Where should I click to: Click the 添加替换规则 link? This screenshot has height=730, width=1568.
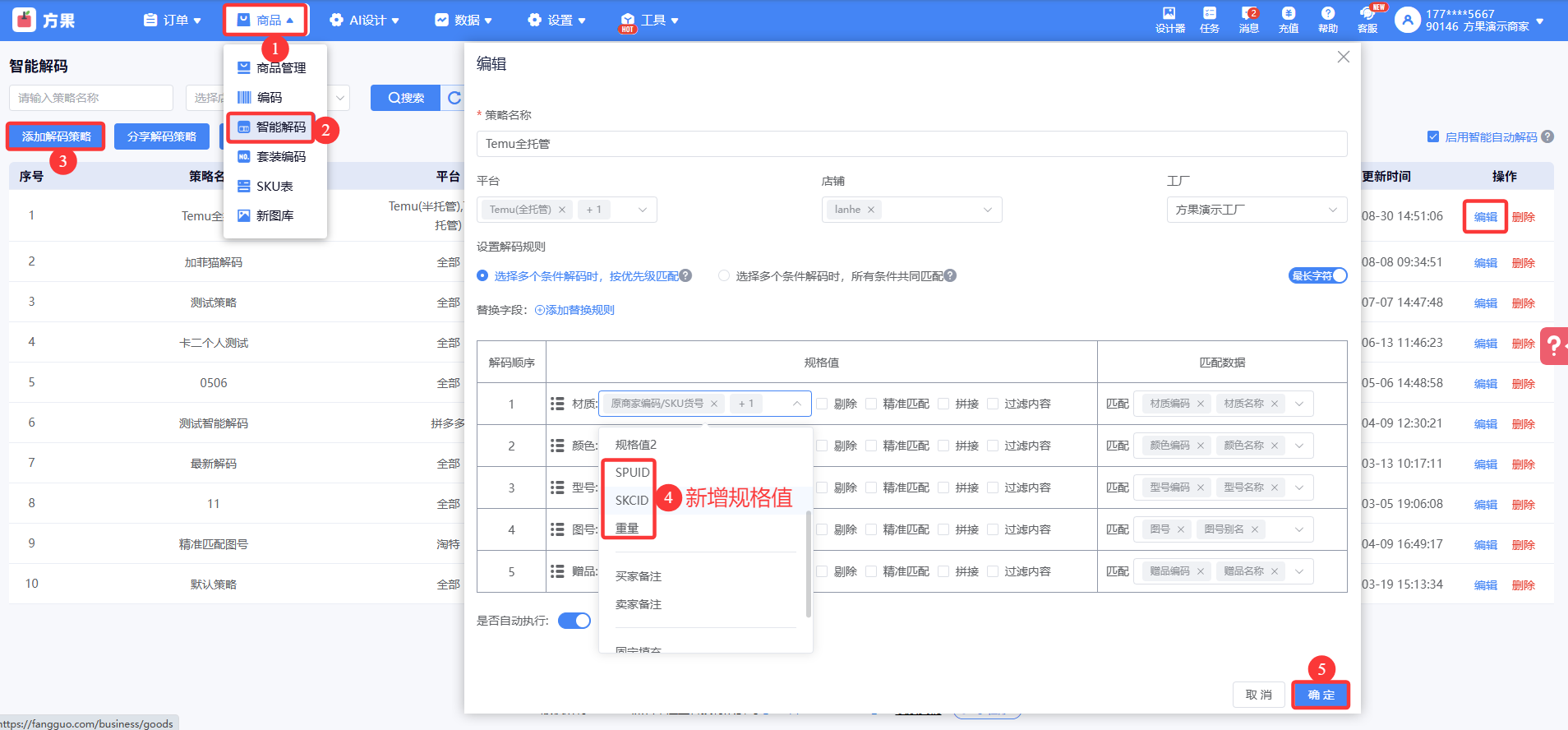575,310
